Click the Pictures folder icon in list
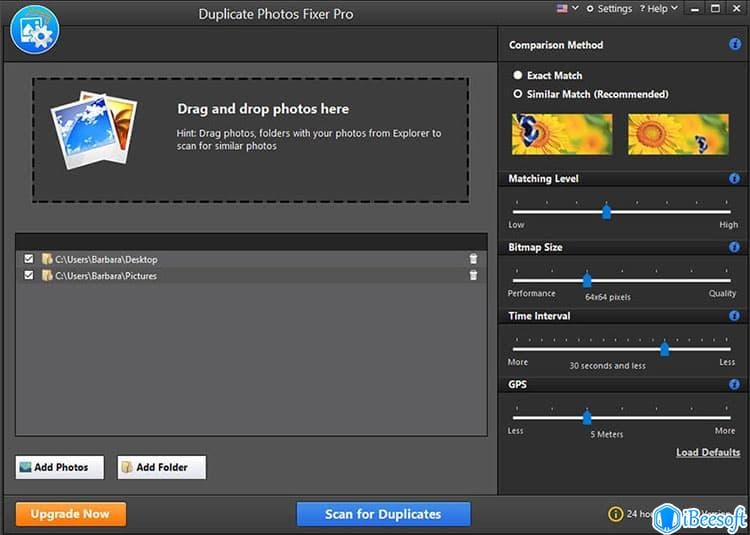 pos(47,275)
